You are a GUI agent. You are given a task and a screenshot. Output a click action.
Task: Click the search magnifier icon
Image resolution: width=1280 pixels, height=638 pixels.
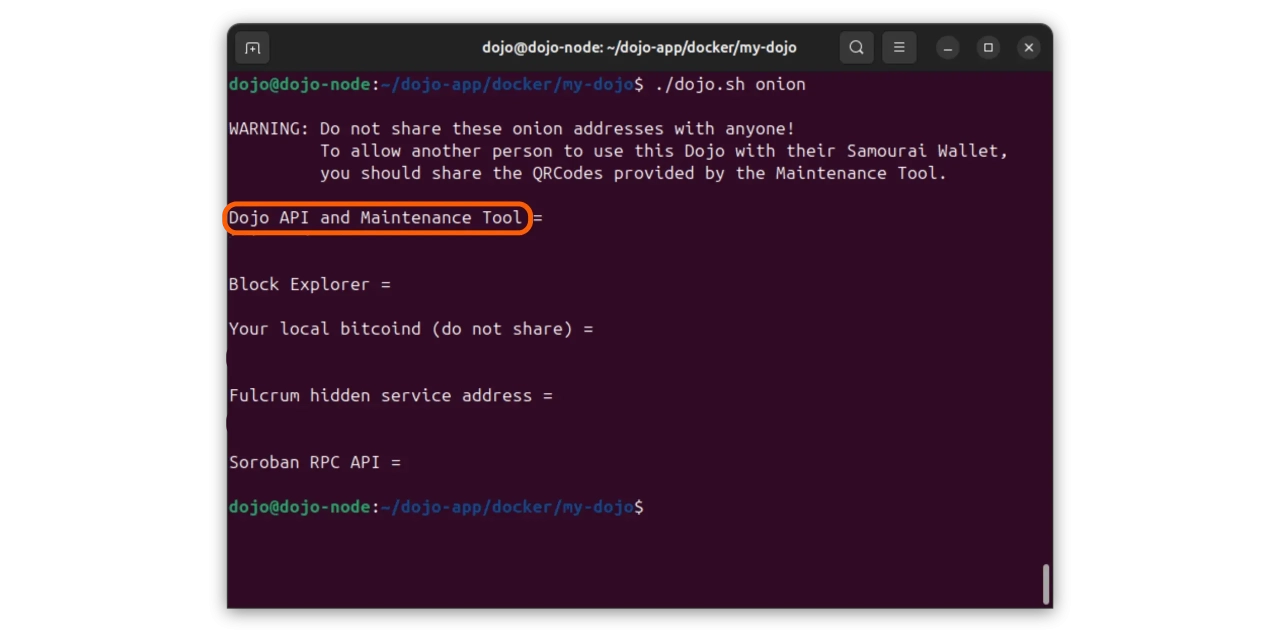pyautogui.click(x=856, y=48)
